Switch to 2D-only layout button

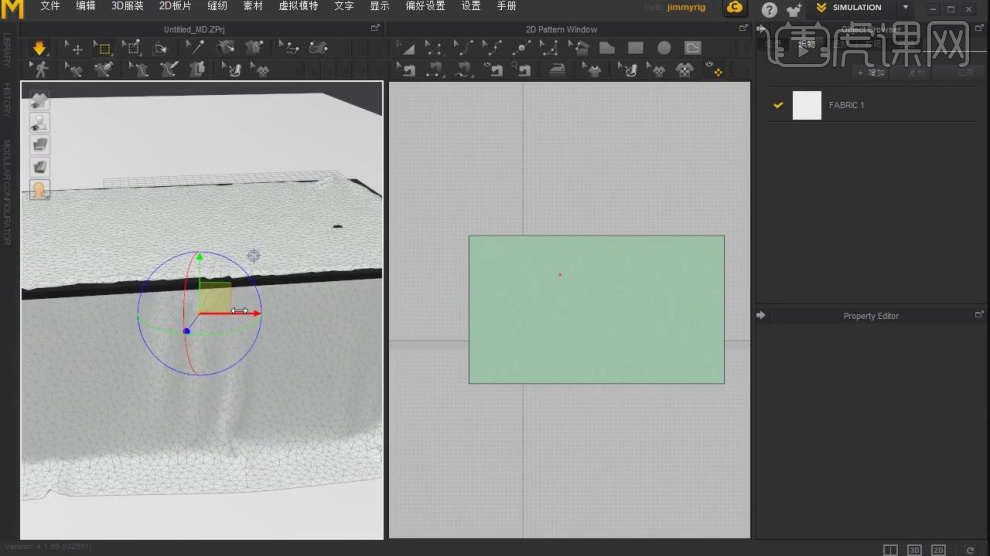[x=938, y=550]
